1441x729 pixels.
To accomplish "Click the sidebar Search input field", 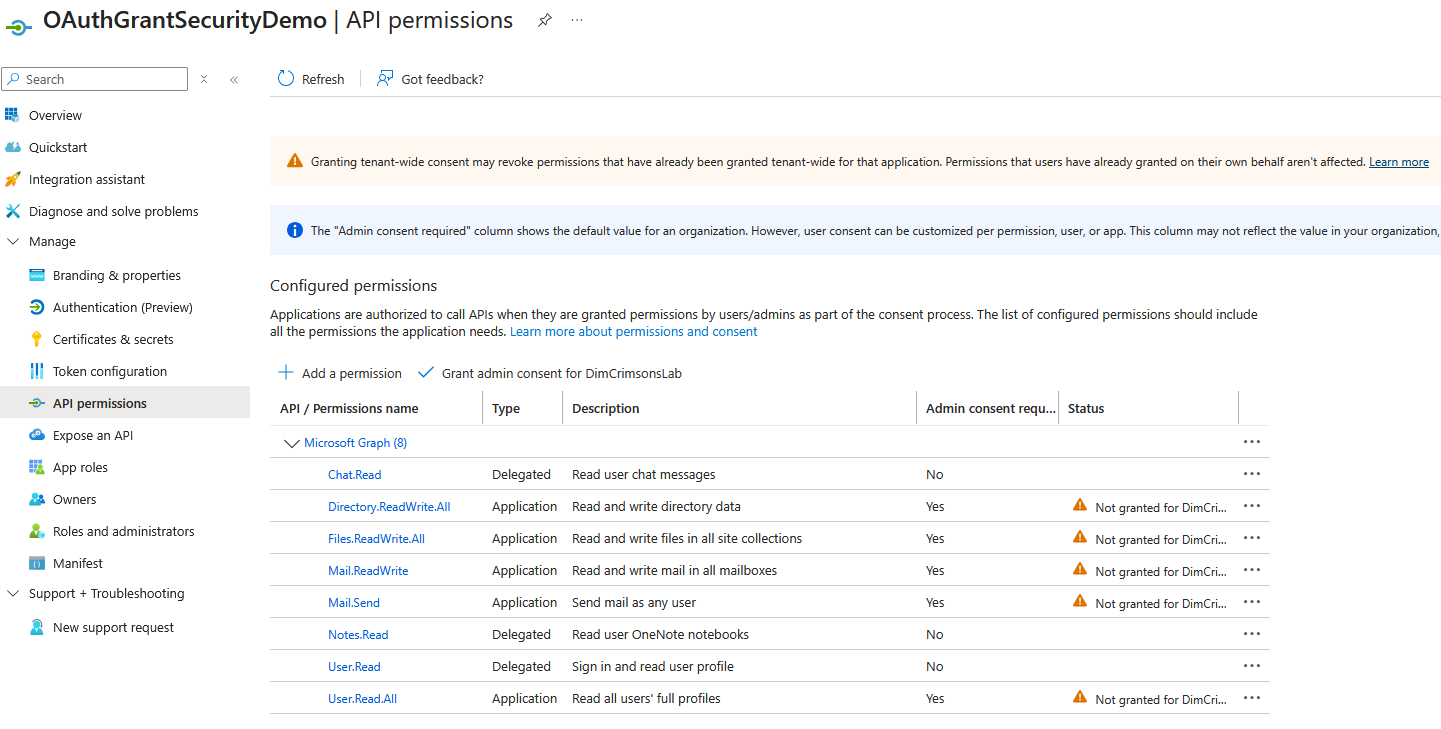I will click(100, 79).
